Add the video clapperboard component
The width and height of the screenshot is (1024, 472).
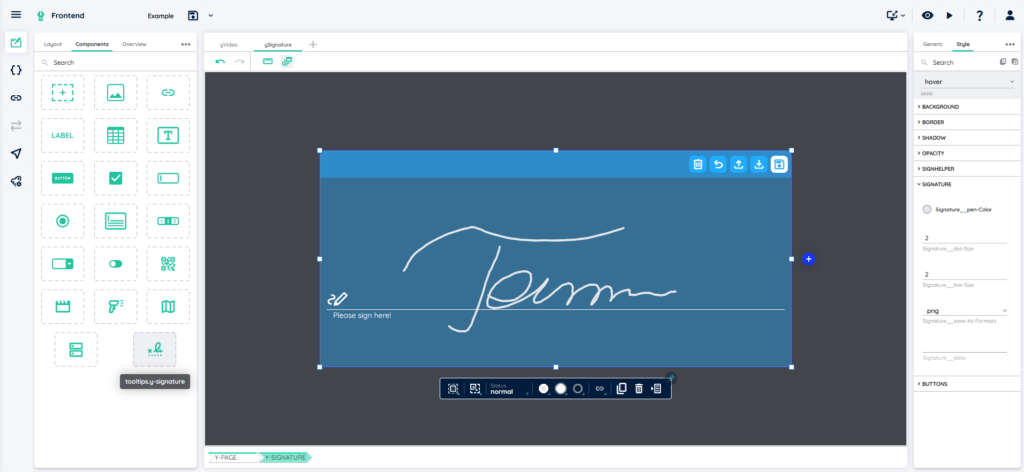point(63,307)
